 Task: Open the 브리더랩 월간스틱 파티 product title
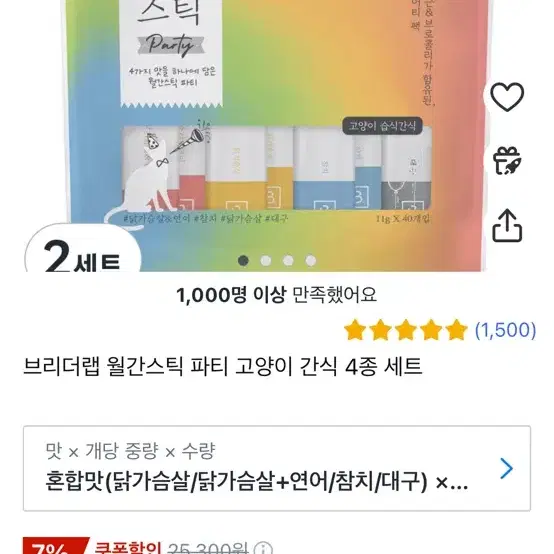click(x=223, y=366)
